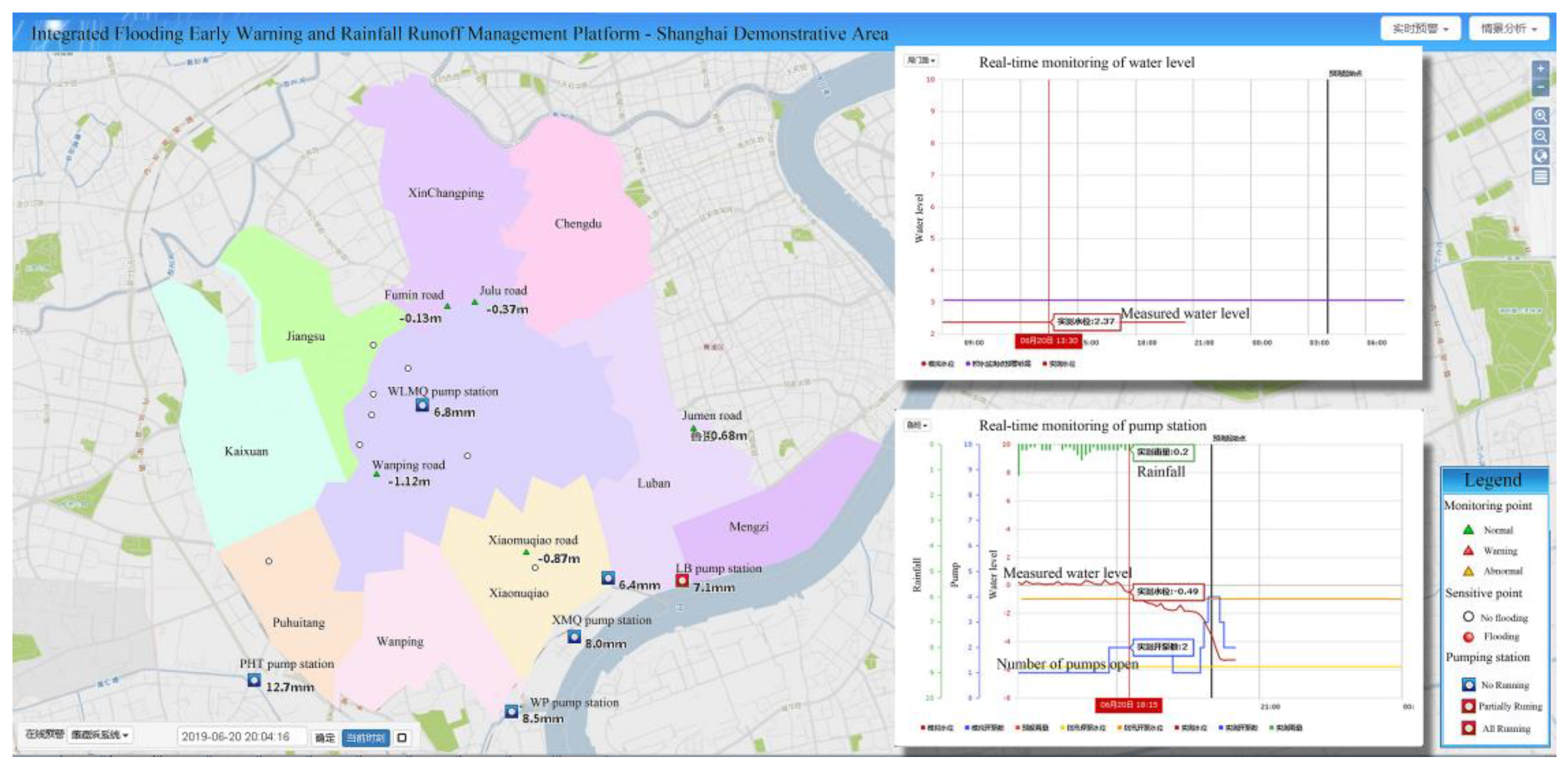
Task: Click the Wanping road monitoring point triangle
Action: click(376, 474)
